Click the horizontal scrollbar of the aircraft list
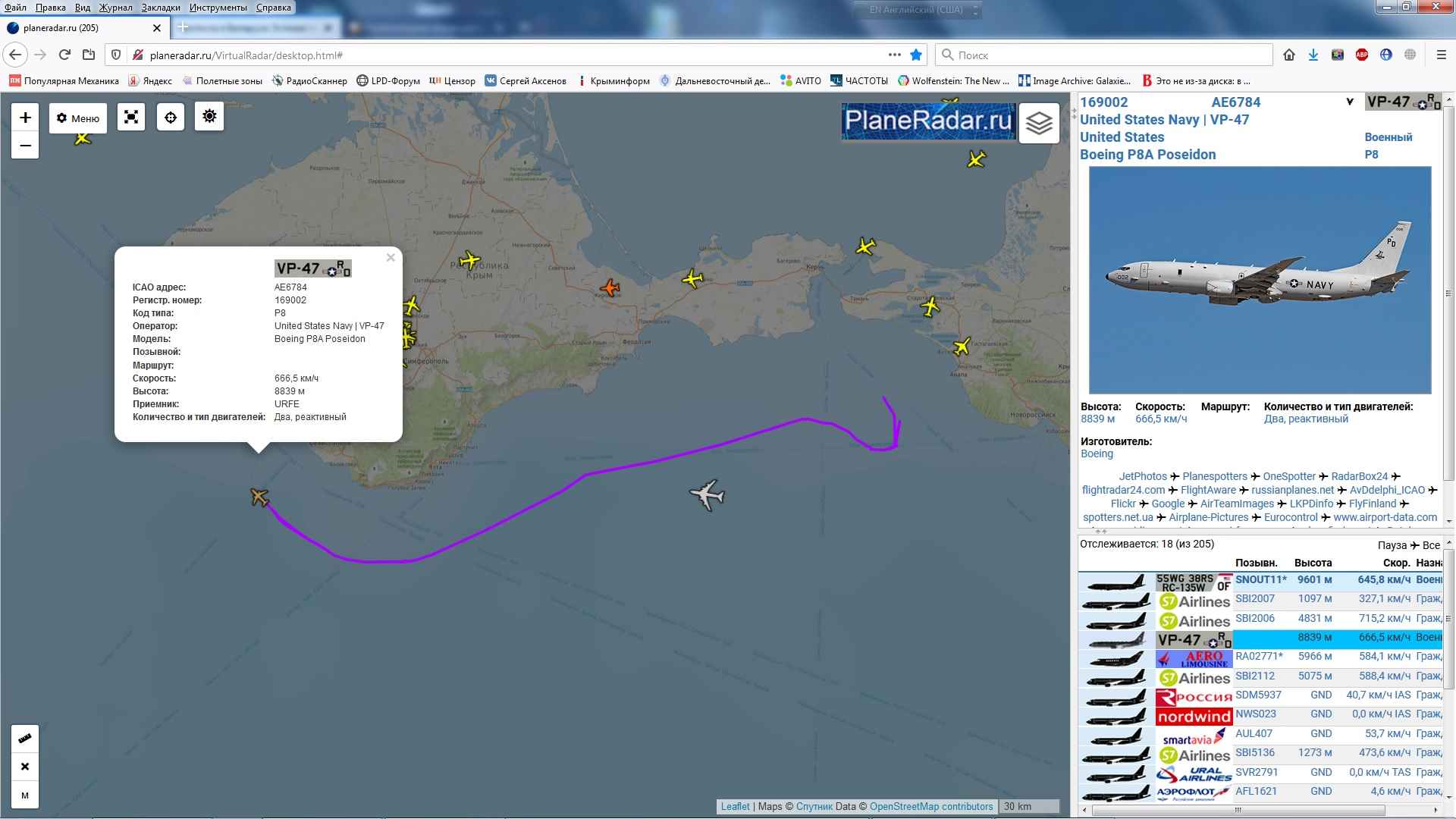Image resolution: width=1456 pixels, height=819 pixels. pos(1239,810)
